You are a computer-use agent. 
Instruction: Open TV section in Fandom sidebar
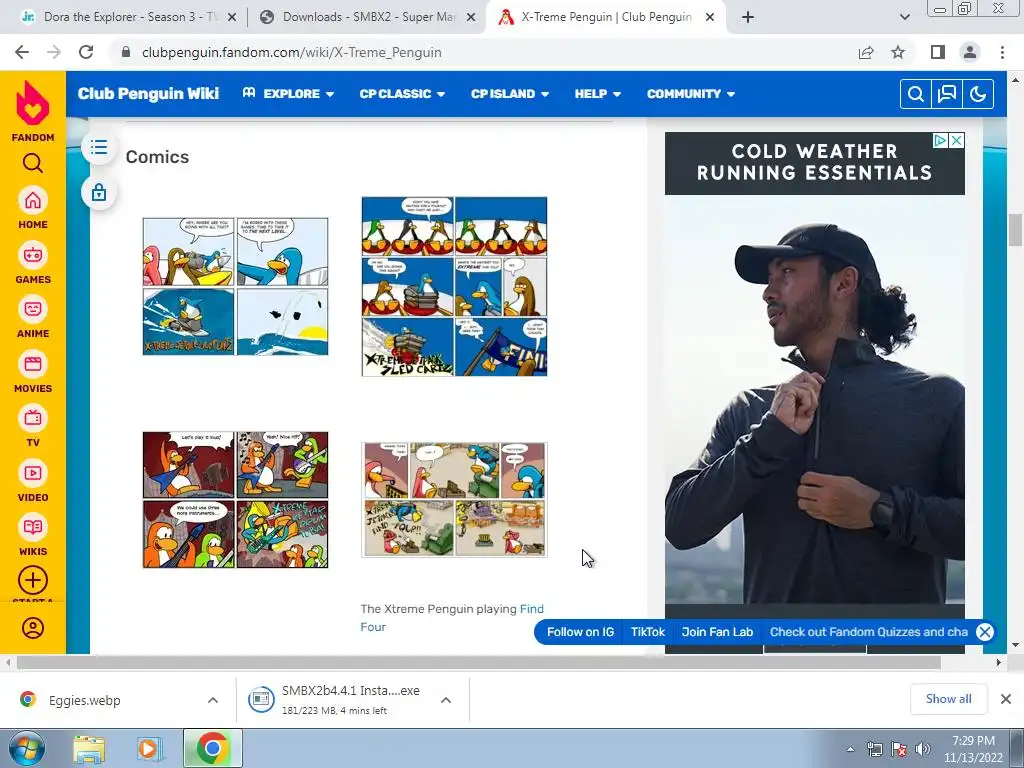click(x=33, y=426)
